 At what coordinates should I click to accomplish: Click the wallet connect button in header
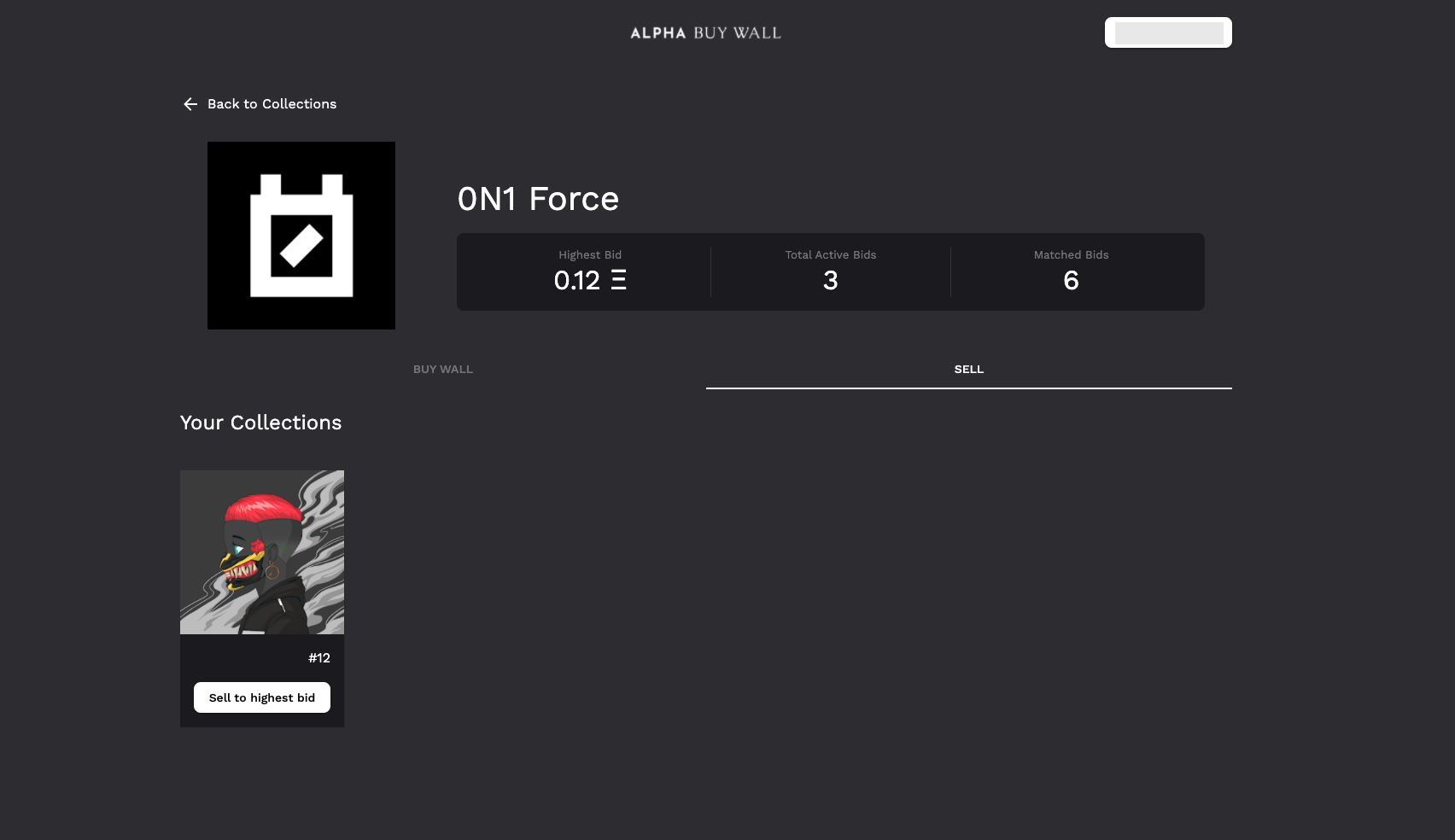tap(1168, 32)
